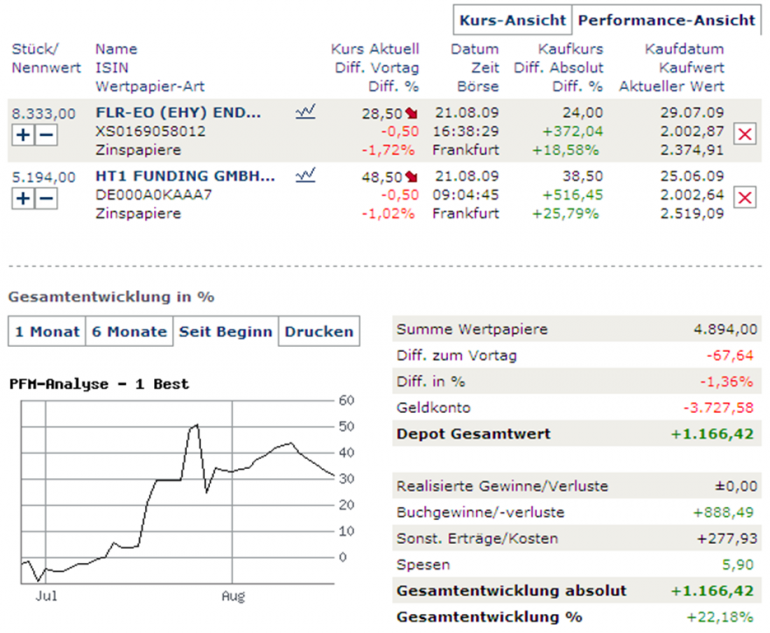Switch to Kurs-Ansicht tab
Image resolution: width=770 pixels, height=633 pixels.
[511, 20]
